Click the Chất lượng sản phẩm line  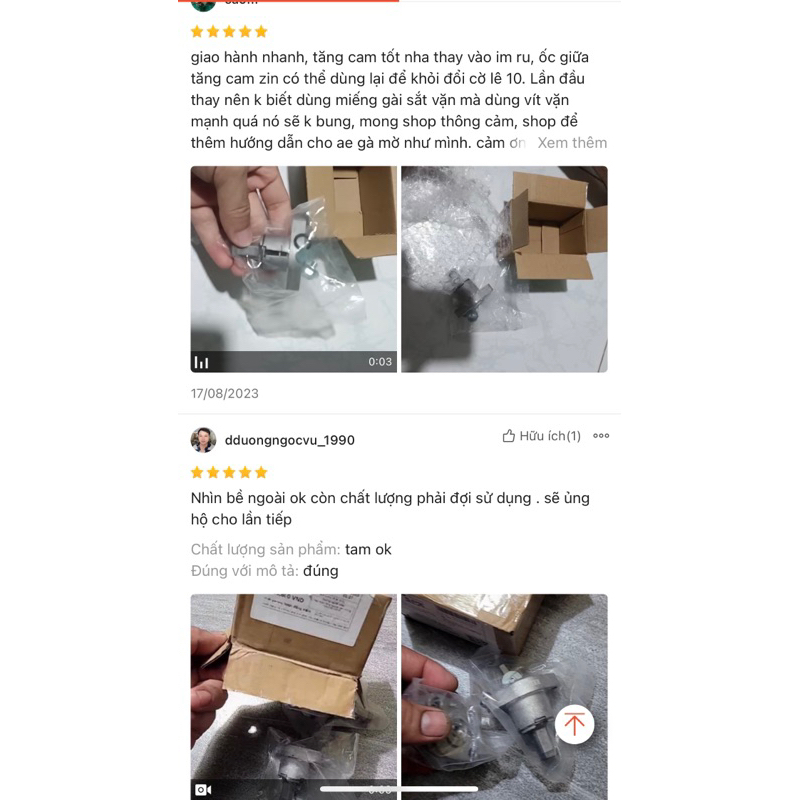click(x=291, y=549)
